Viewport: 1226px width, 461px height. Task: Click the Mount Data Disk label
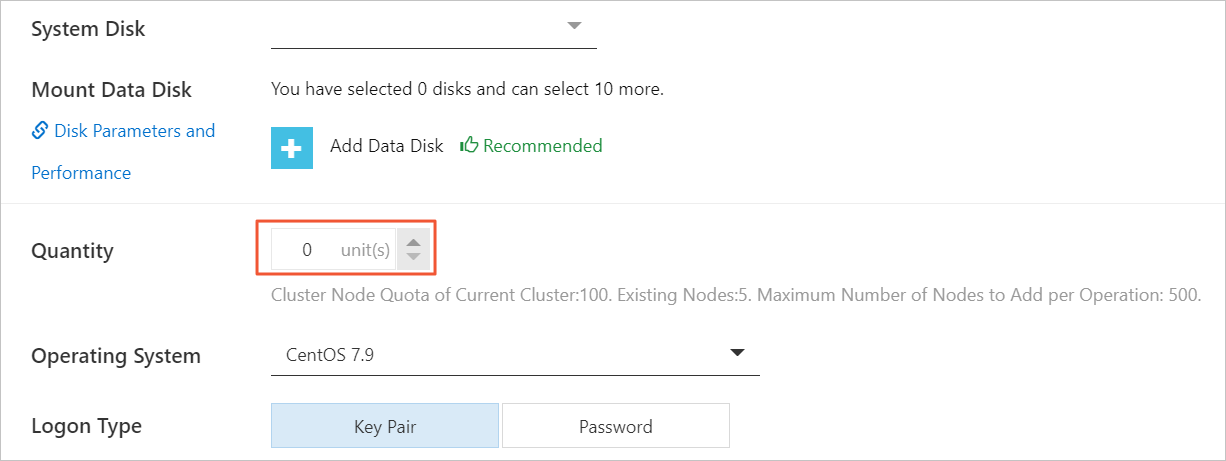(112, 90)
